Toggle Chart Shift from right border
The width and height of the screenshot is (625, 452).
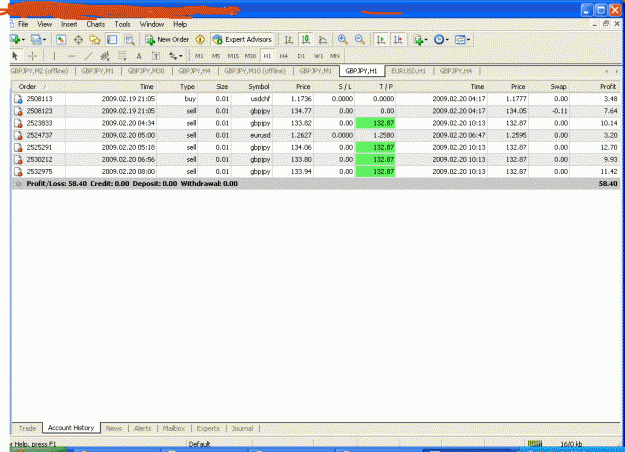(398, 39)
